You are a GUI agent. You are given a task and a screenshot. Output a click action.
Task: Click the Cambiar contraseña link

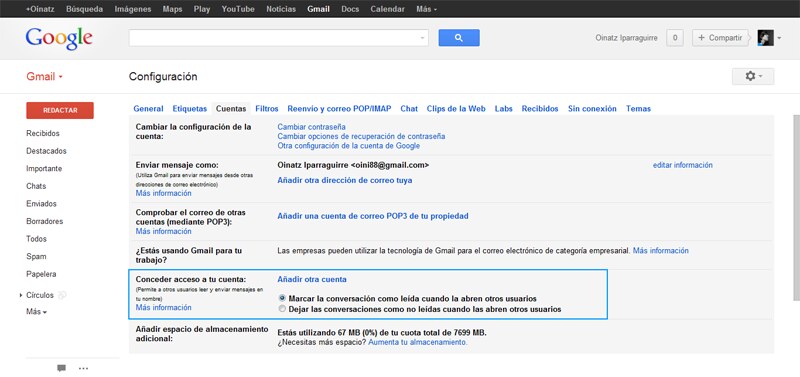point(312,127)
